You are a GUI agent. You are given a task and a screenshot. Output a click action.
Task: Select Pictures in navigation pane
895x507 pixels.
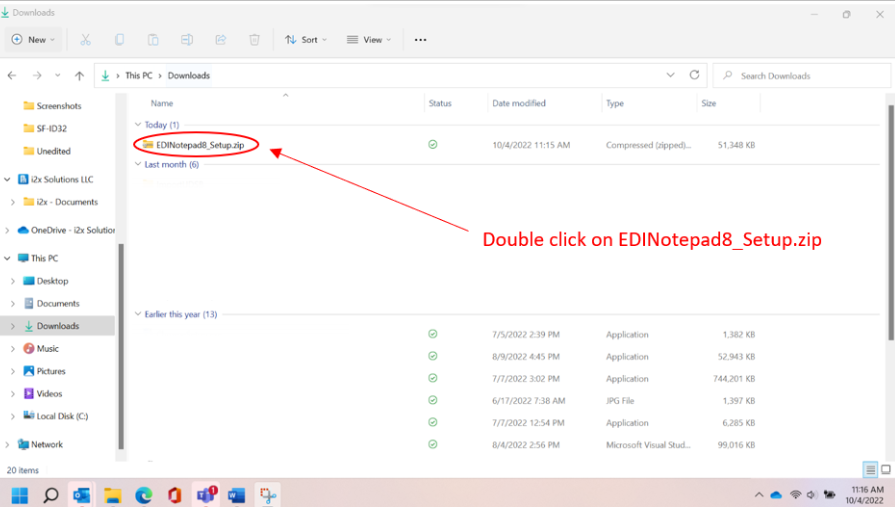point(45,371)
